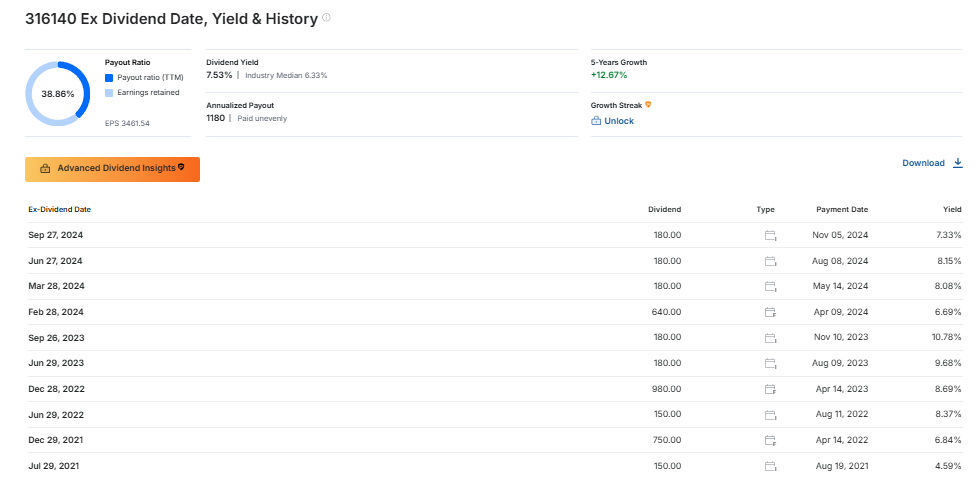The image size is (977, 477).
Task: Click the type icon in Jun 29, 2022 row
Action: click(x=771, y=415)
